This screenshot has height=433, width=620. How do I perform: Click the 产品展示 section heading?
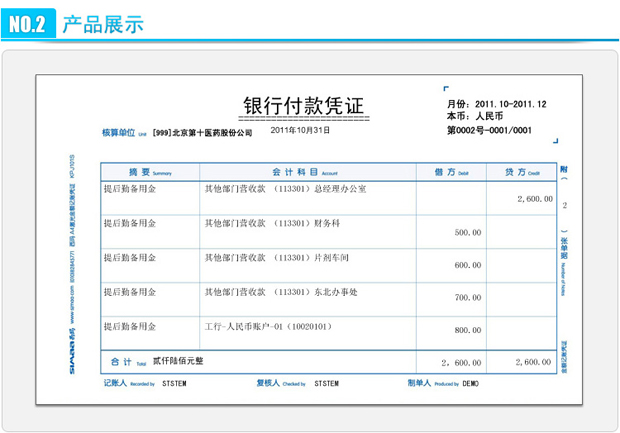tap(103, 24)
